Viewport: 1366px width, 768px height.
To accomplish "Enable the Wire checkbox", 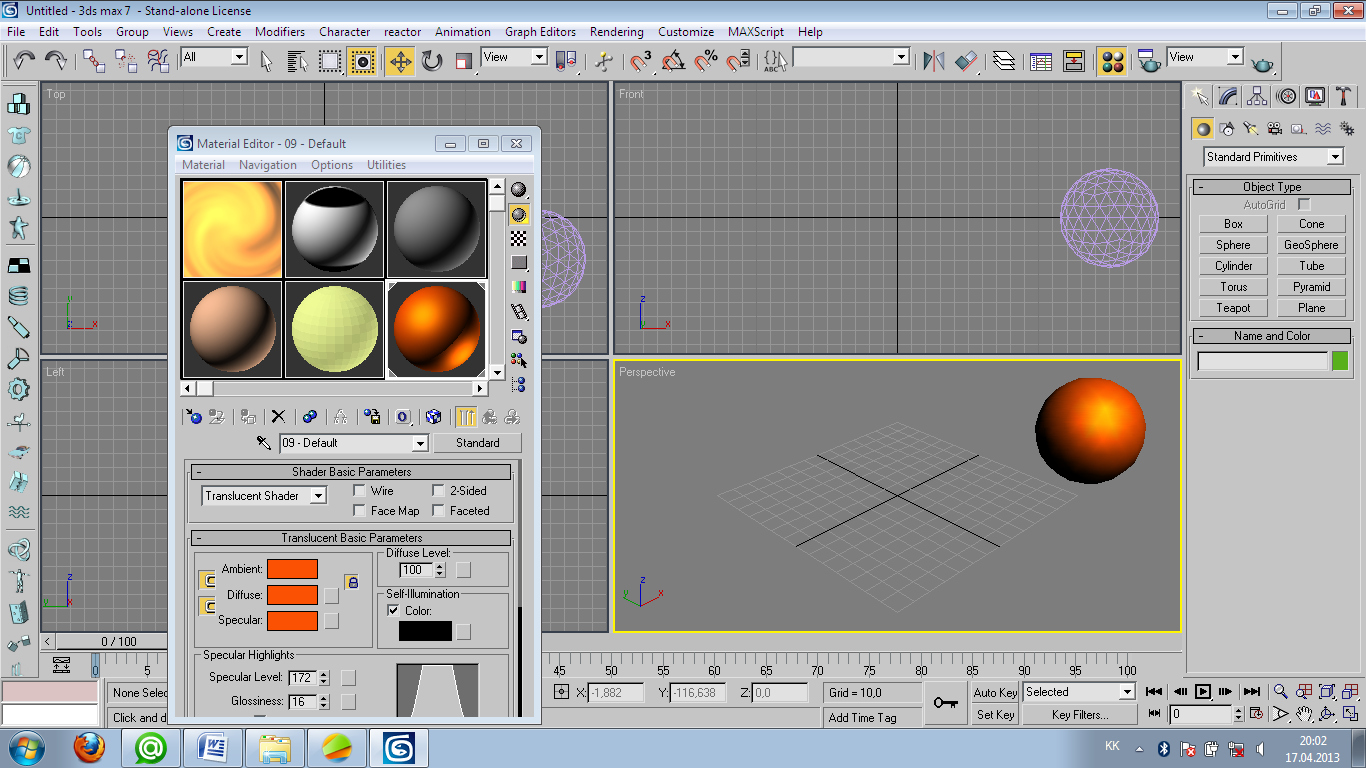I will 360,491.
